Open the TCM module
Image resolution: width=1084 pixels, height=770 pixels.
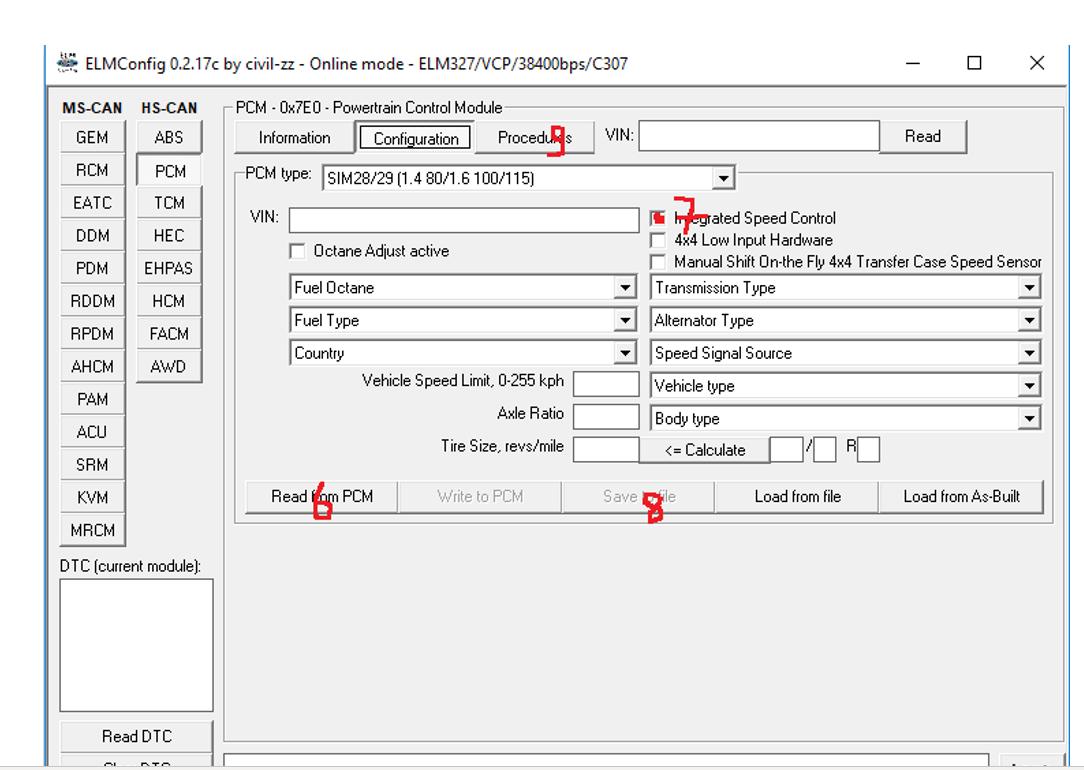click(169, 203)
